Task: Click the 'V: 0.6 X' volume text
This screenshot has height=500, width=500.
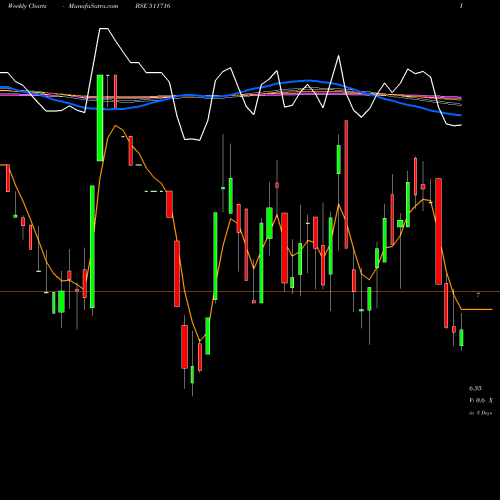Action: pos(481,401)
